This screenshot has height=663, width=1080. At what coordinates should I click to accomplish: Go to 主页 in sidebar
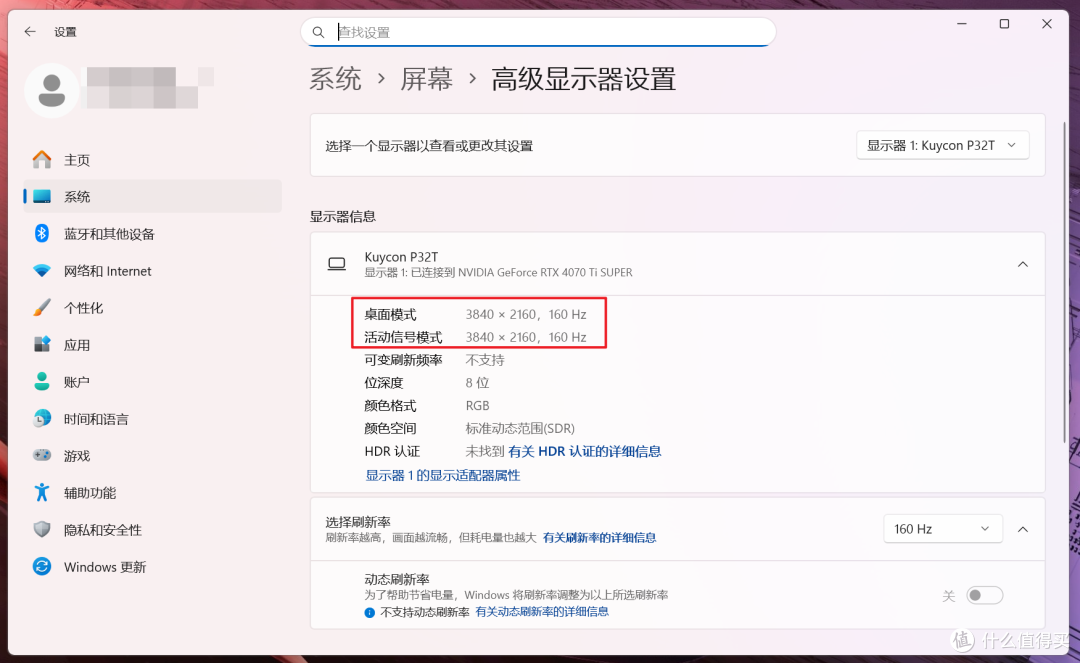152,160
